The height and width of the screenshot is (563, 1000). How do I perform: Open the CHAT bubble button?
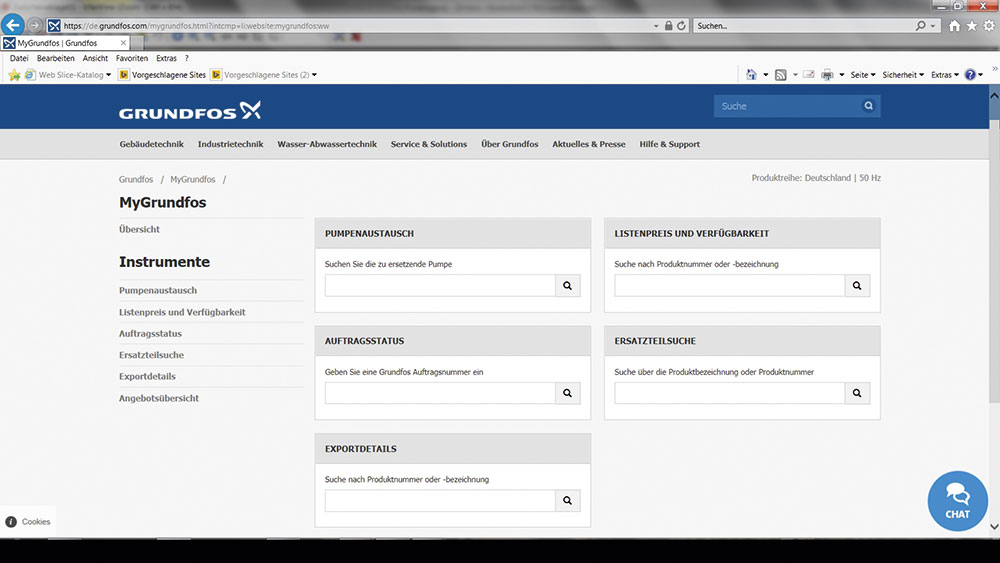point(957,501)
